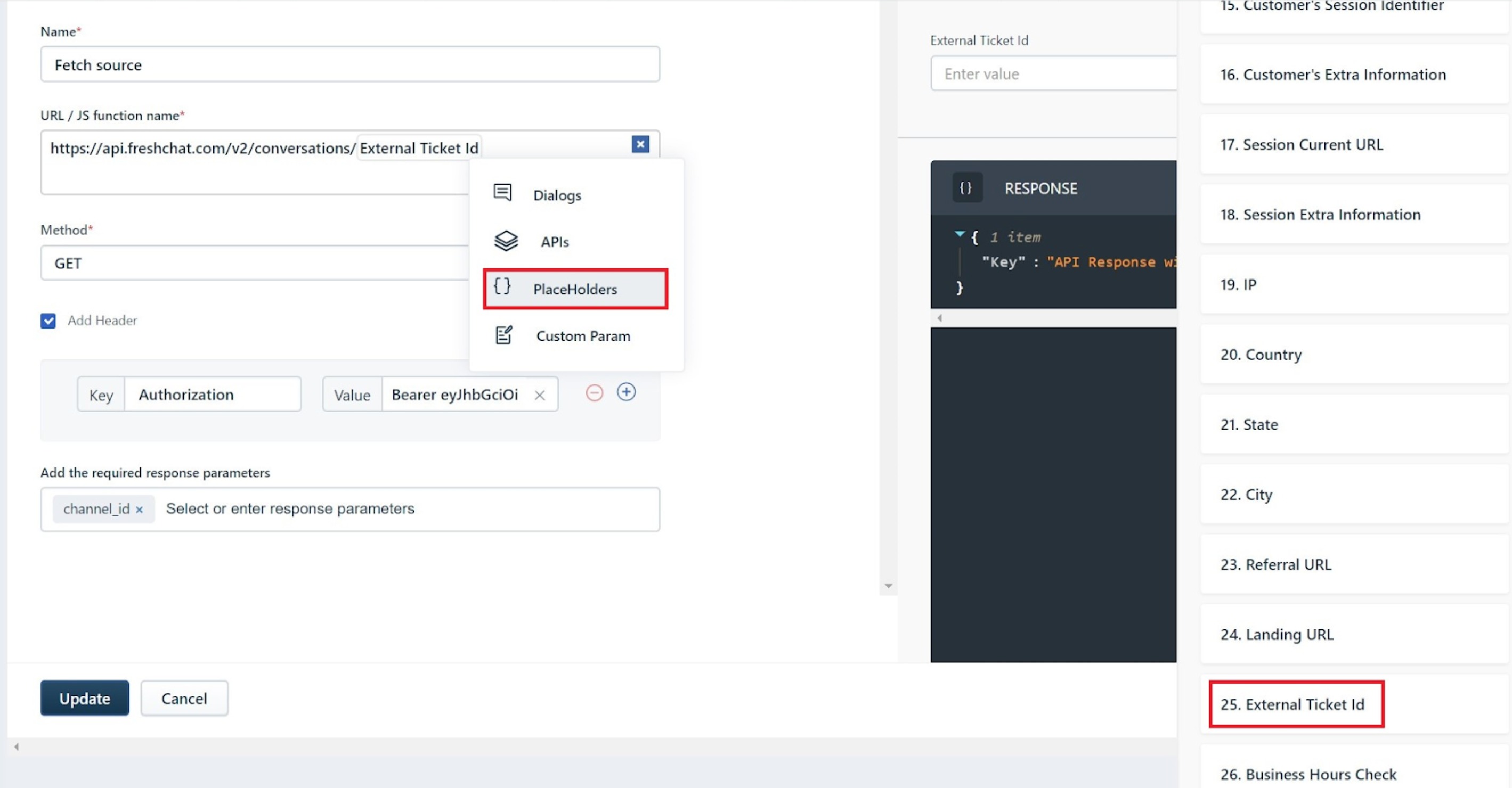Click the Update button

[84, 697]
